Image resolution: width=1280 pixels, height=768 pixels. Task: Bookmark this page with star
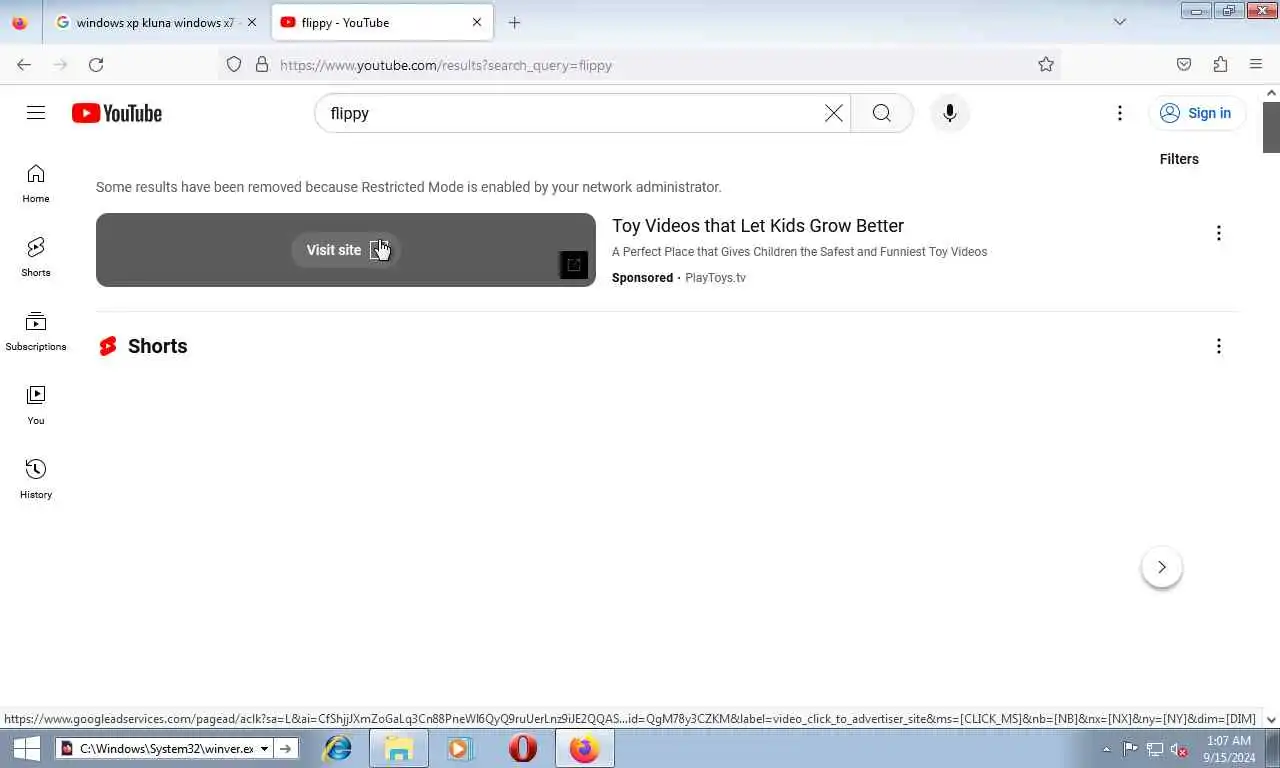[x=1046, y=65]
